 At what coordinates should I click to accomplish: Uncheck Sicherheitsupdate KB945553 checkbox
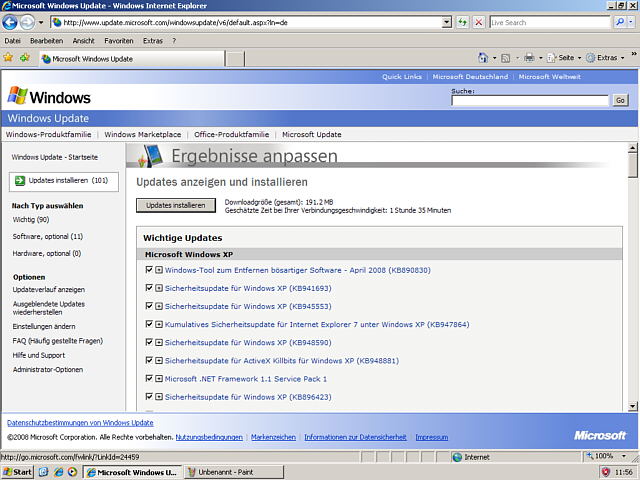(149, 306)
